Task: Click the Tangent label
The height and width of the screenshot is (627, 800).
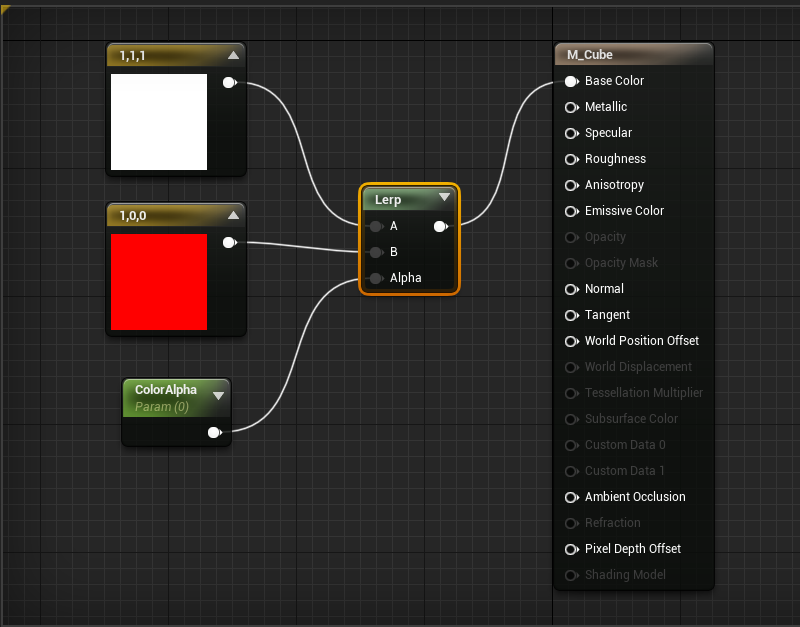Action: [607, 315]
